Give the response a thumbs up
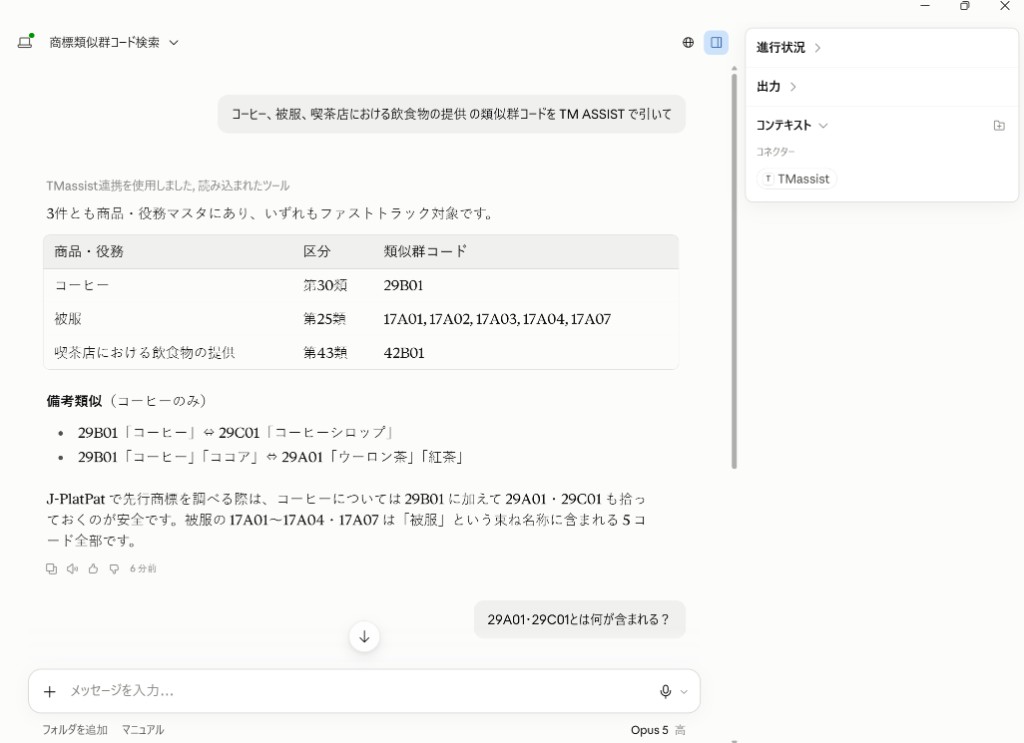The width and height of the screenshot is (1024, 743). click(93, 569)
